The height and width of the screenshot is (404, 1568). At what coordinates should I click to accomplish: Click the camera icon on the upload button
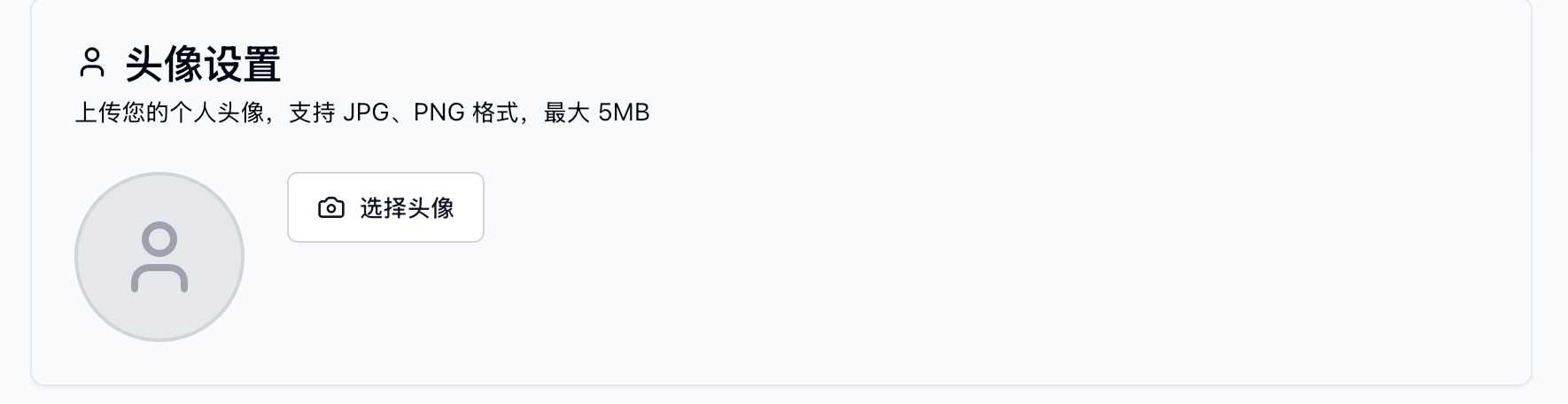coord(330,208)
